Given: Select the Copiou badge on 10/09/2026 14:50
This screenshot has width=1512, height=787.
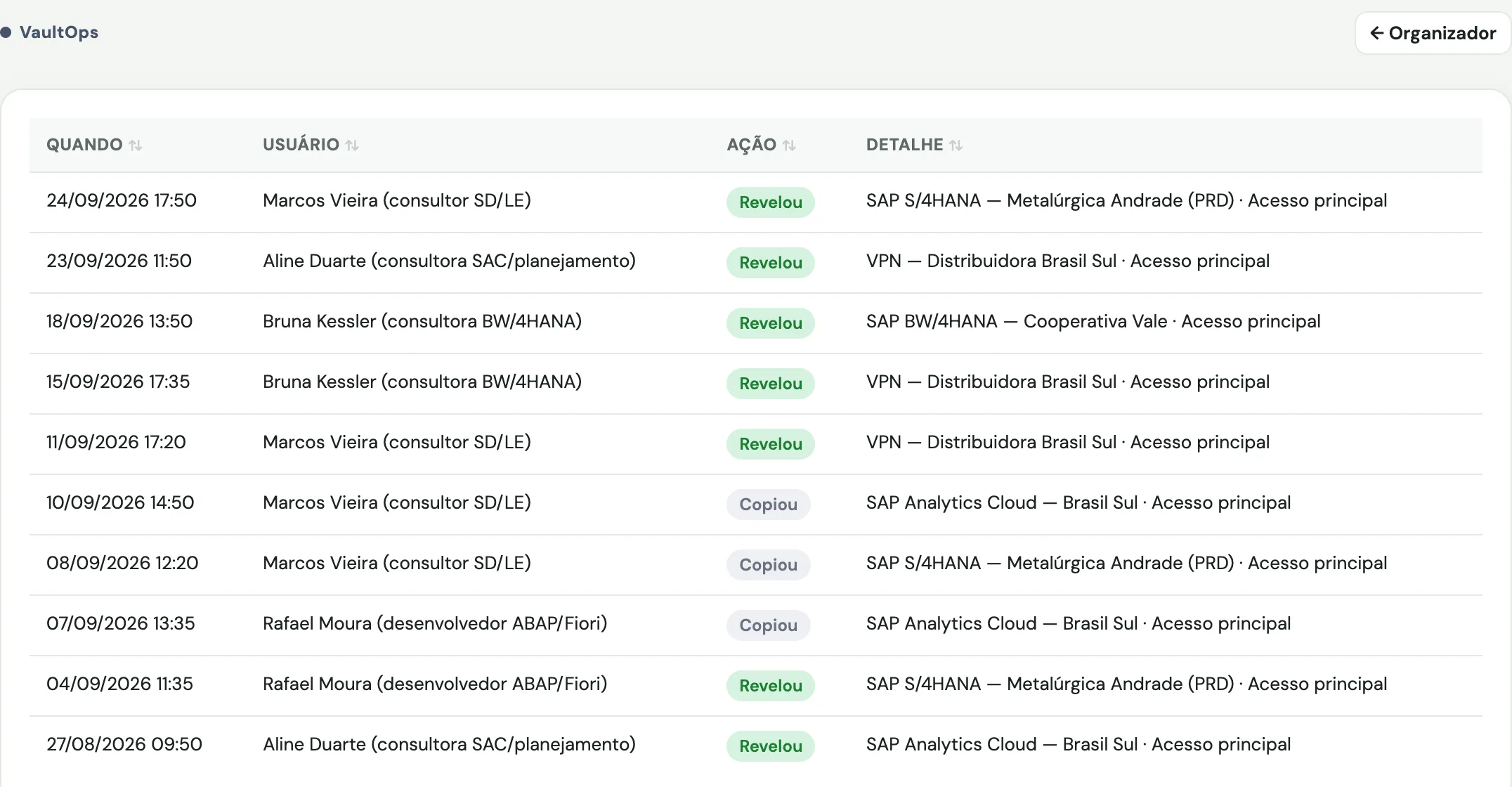Looking at the screenshot, I should [x=768, y=505].
